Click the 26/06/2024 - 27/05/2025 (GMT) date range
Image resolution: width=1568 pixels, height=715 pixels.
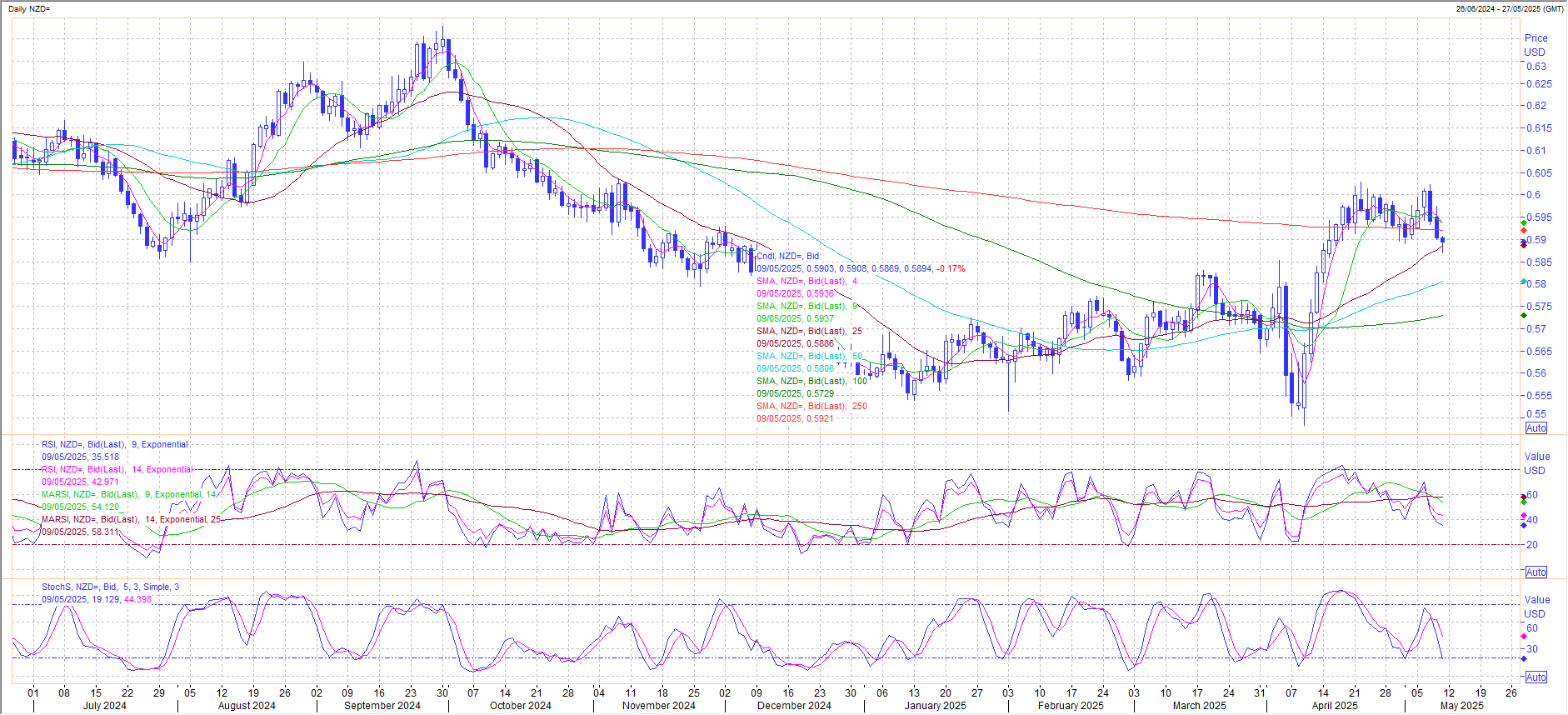1510,8
